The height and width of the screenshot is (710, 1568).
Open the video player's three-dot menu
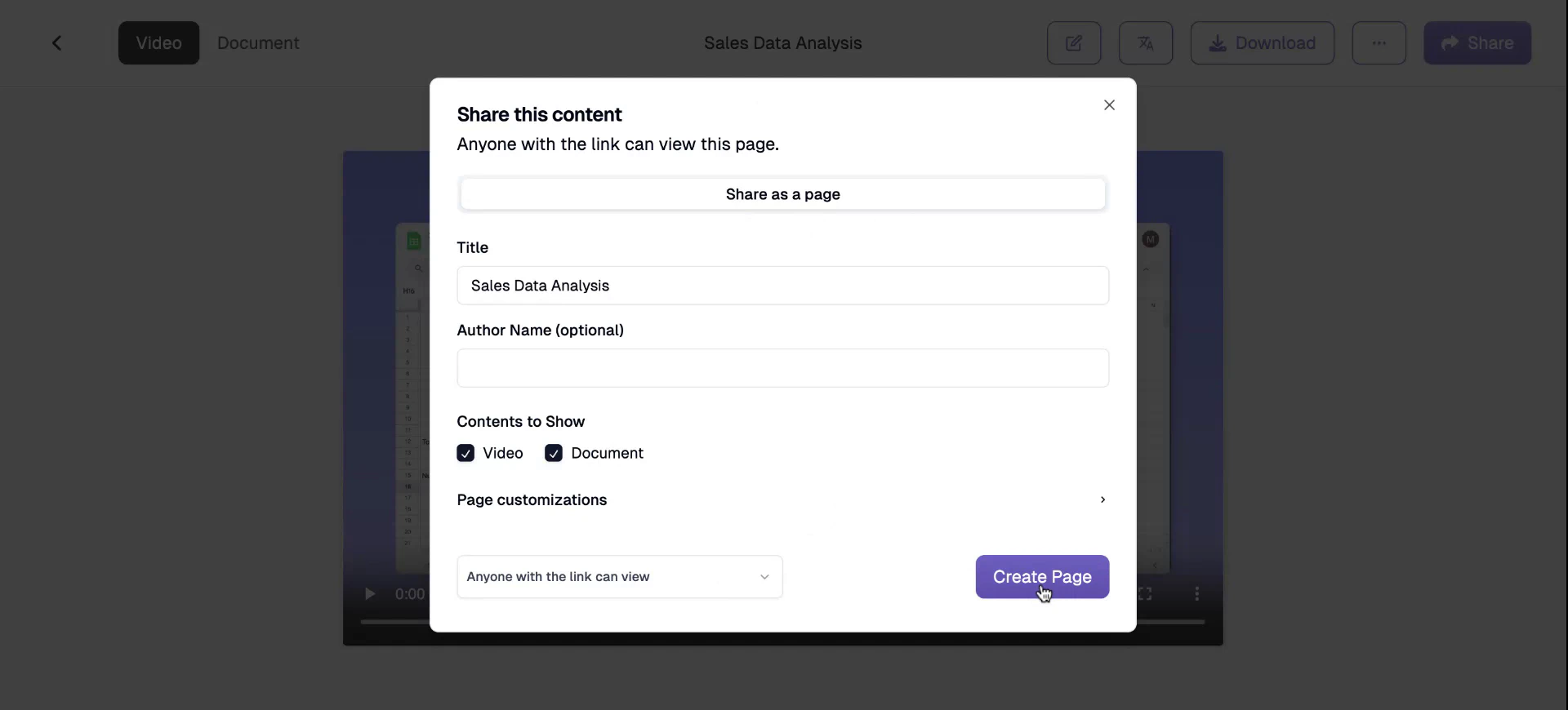[1196, 594]
